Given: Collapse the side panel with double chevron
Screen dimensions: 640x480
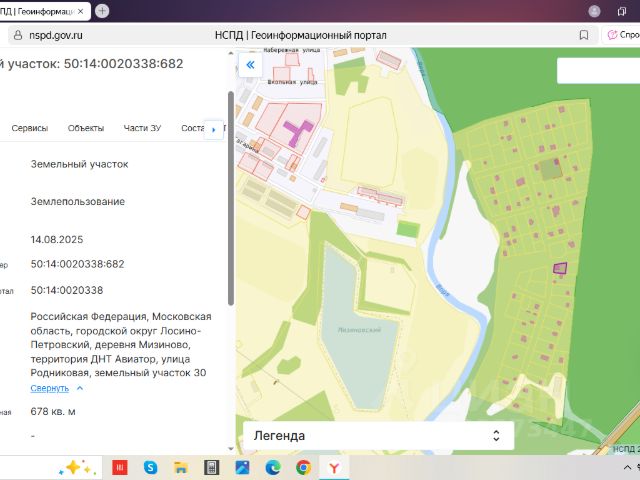Looking at the screenshot, I should pos(250,65).
